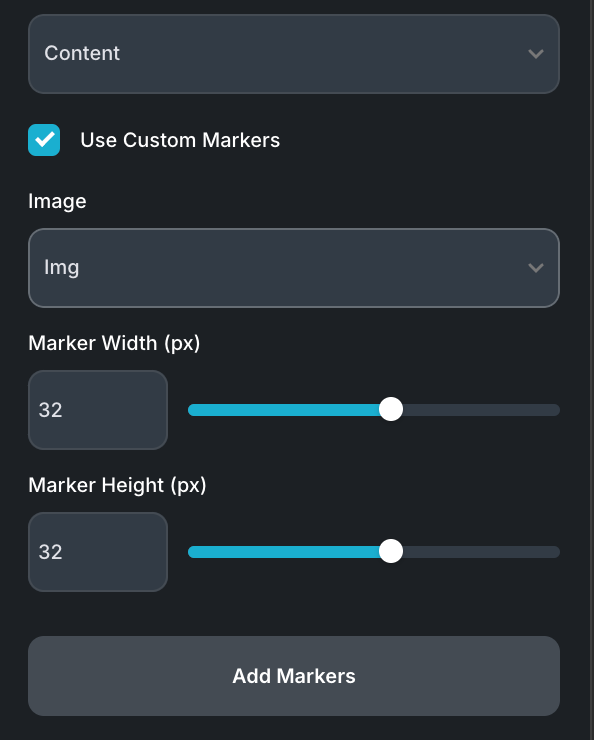Click the blue filled Marker Height slider track
The image size is (594, 740).
tap(284, 552)
